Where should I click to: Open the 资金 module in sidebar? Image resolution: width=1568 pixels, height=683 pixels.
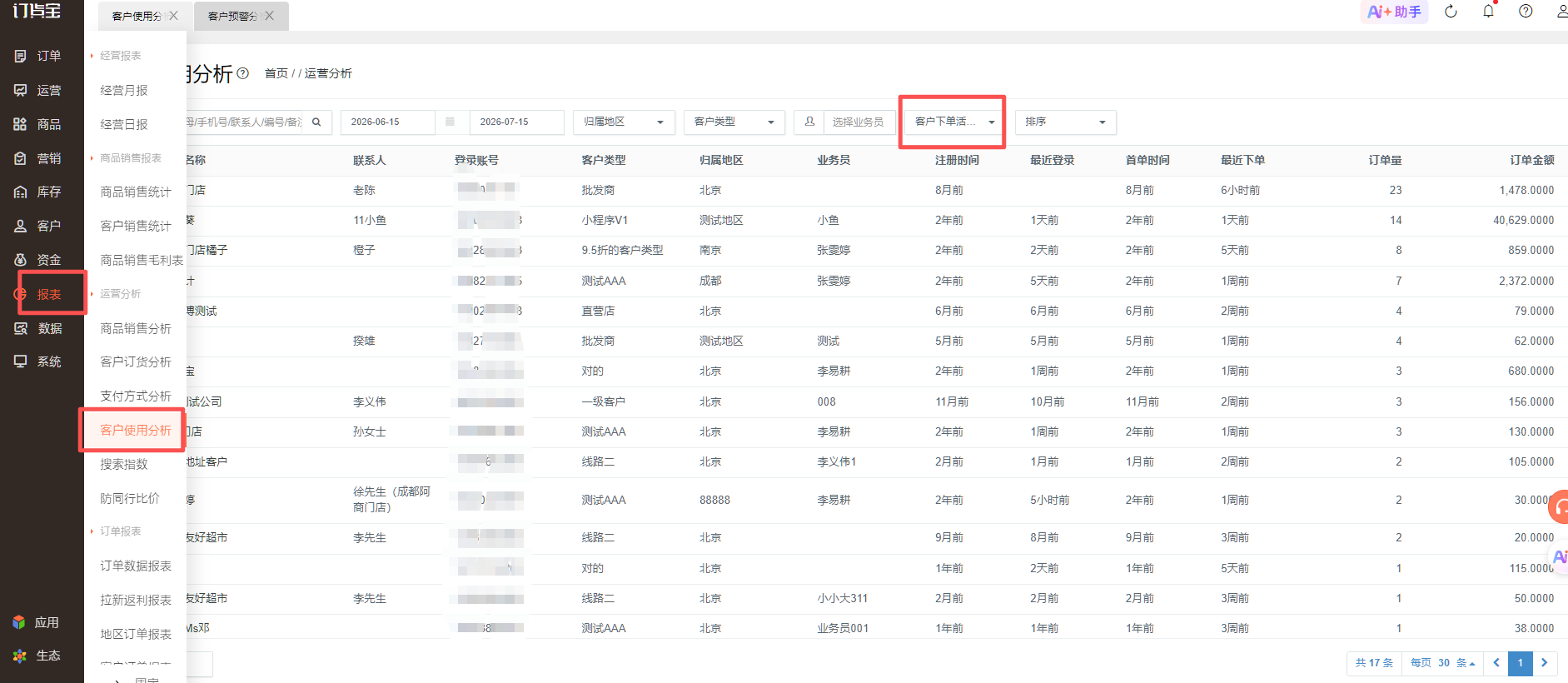(38, 260)
